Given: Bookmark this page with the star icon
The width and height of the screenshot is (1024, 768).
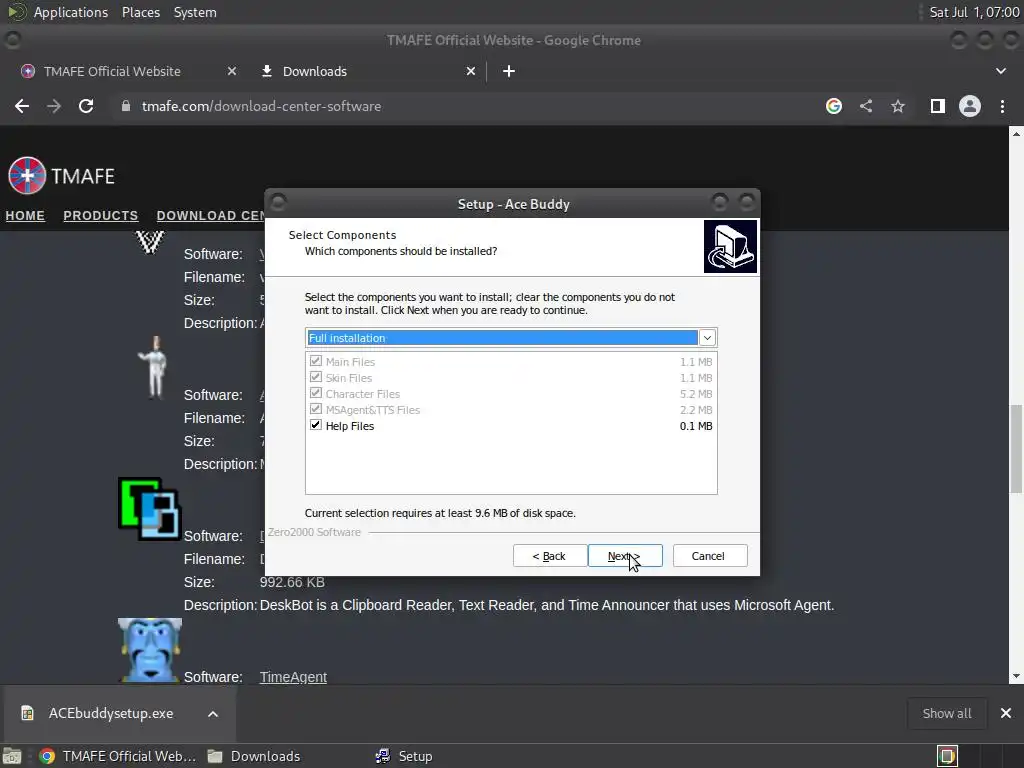Looking at the screenshot, I should coord(898,106).
